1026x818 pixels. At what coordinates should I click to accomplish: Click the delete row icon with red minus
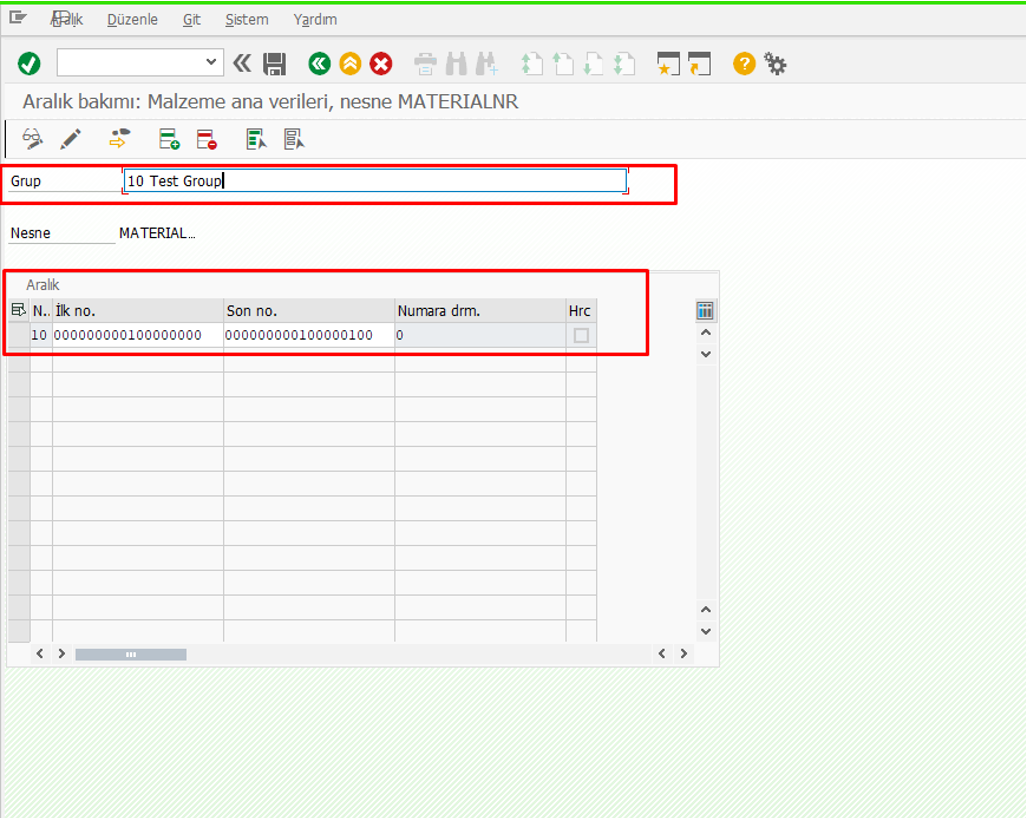[207, 139]
